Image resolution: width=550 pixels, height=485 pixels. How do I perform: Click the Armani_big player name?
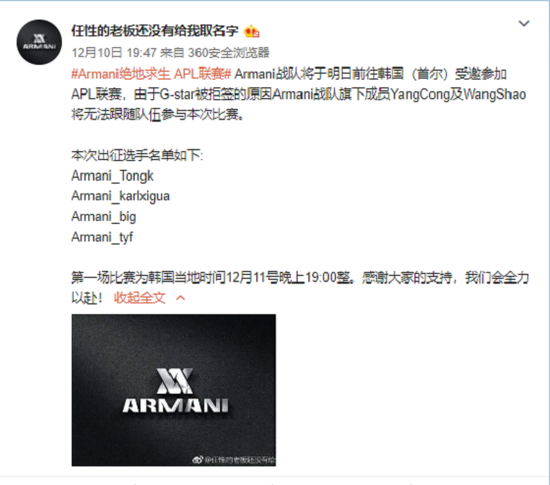(103, 217)
